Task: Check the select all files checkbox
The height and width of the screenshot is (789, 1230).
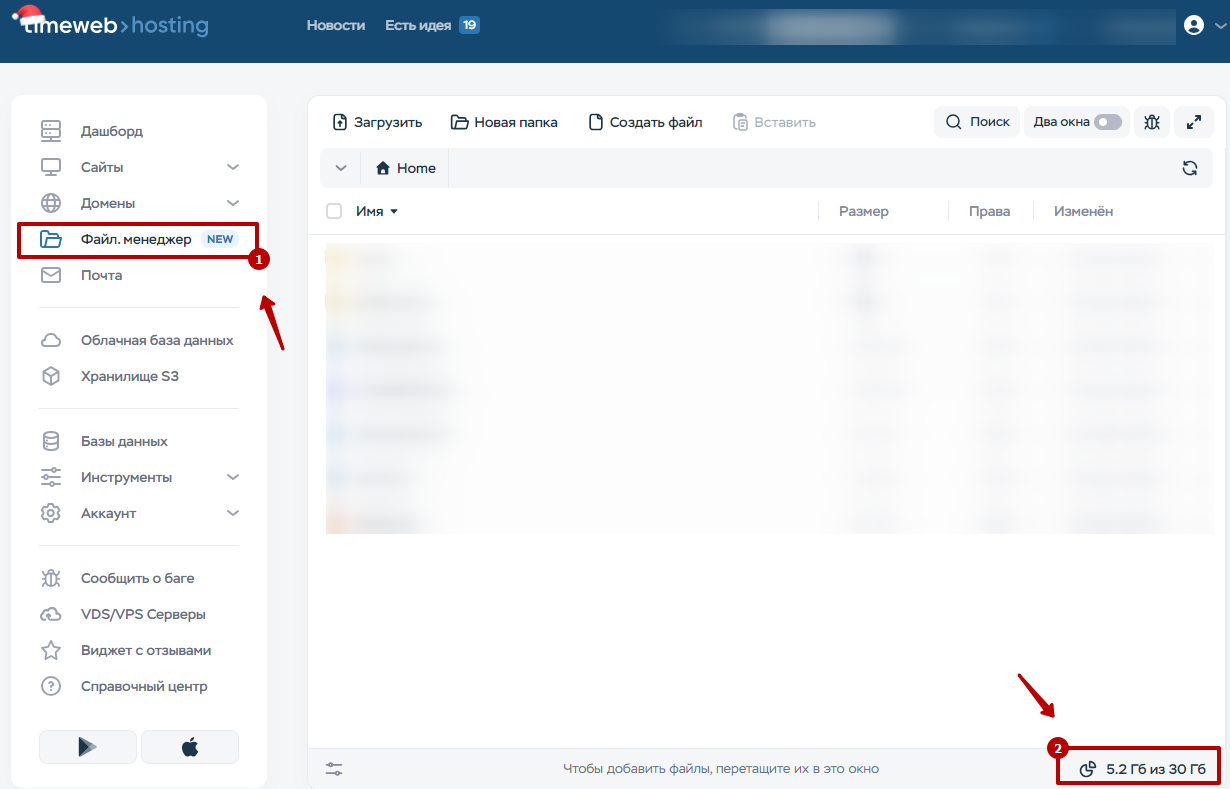Action: pyautogui.click(x=334, y=211)
